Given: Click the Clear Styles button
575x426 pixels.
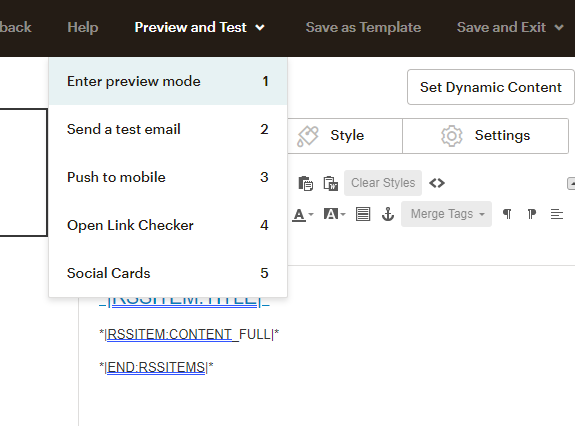Looking at the screenshot, I should 383,183.
